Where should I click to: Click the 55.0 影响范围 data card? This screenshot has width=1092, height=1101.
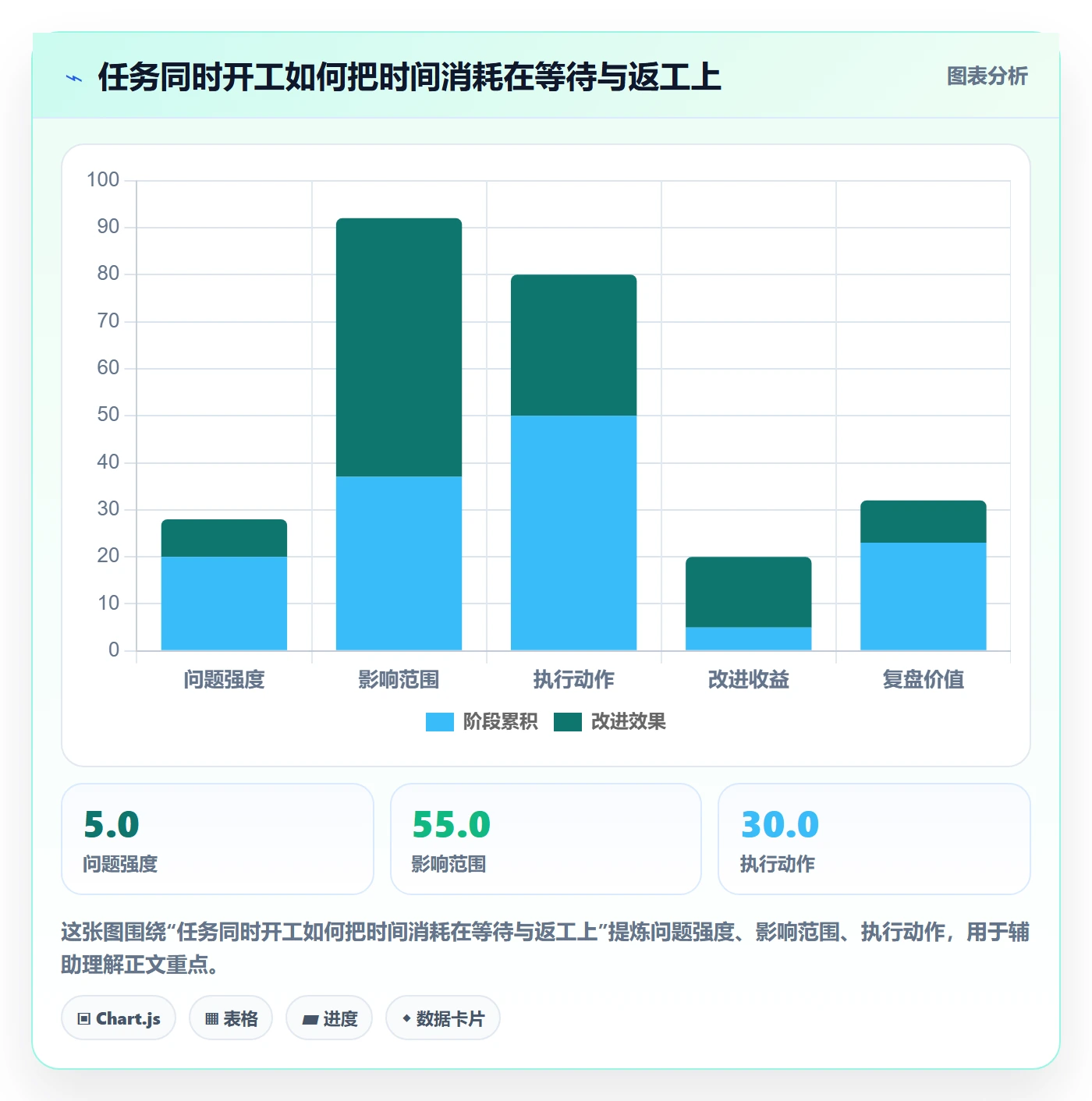(x=546, y=839)
